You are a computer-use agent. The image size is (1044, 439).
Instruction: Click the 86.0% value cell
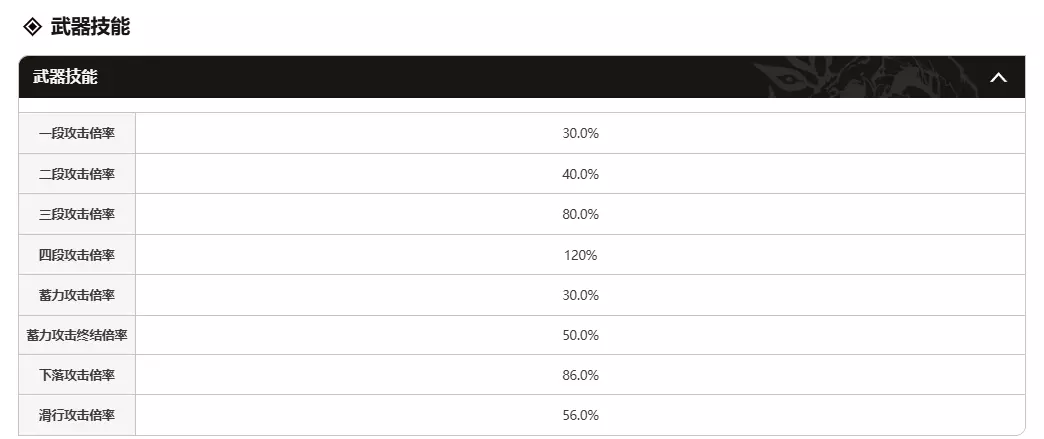pos(580,375)
